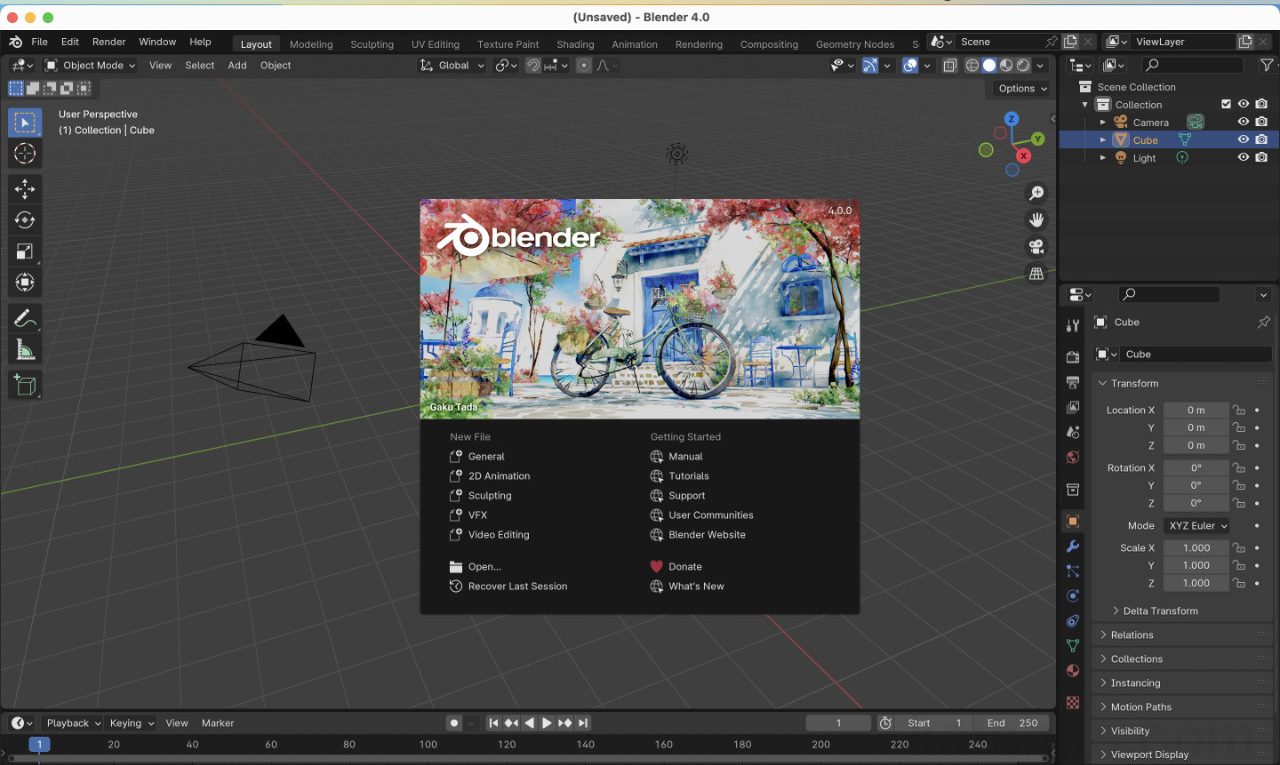Open the View Layer properties tab
Viewport: 1280px width, 765px height.
(1073, 407)
